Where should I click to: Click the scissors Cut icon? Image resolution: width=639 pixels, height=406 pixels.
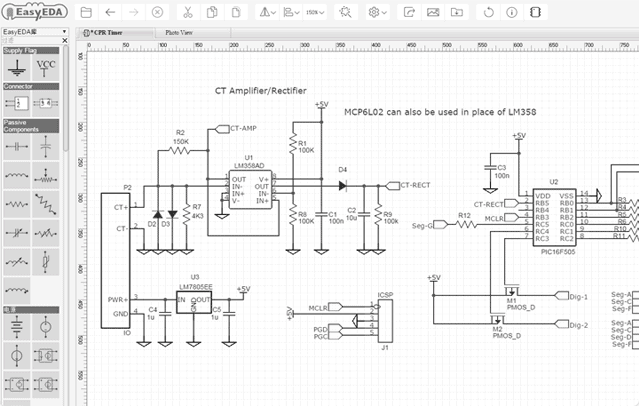click(x=185, y=12)
